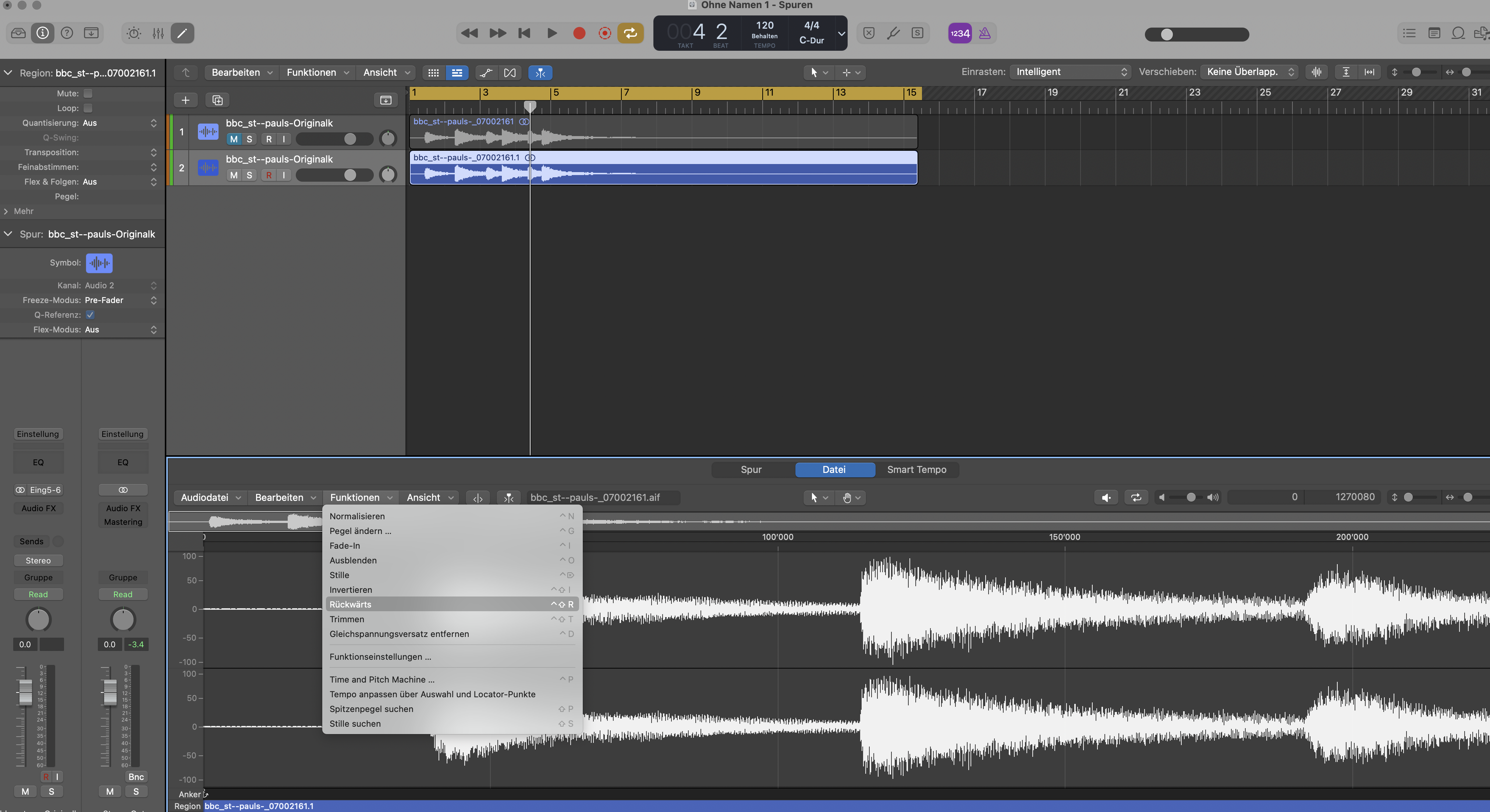Toggle the Editors pencil button
This screenshot has height=812, width=1490.
point(182,33)
